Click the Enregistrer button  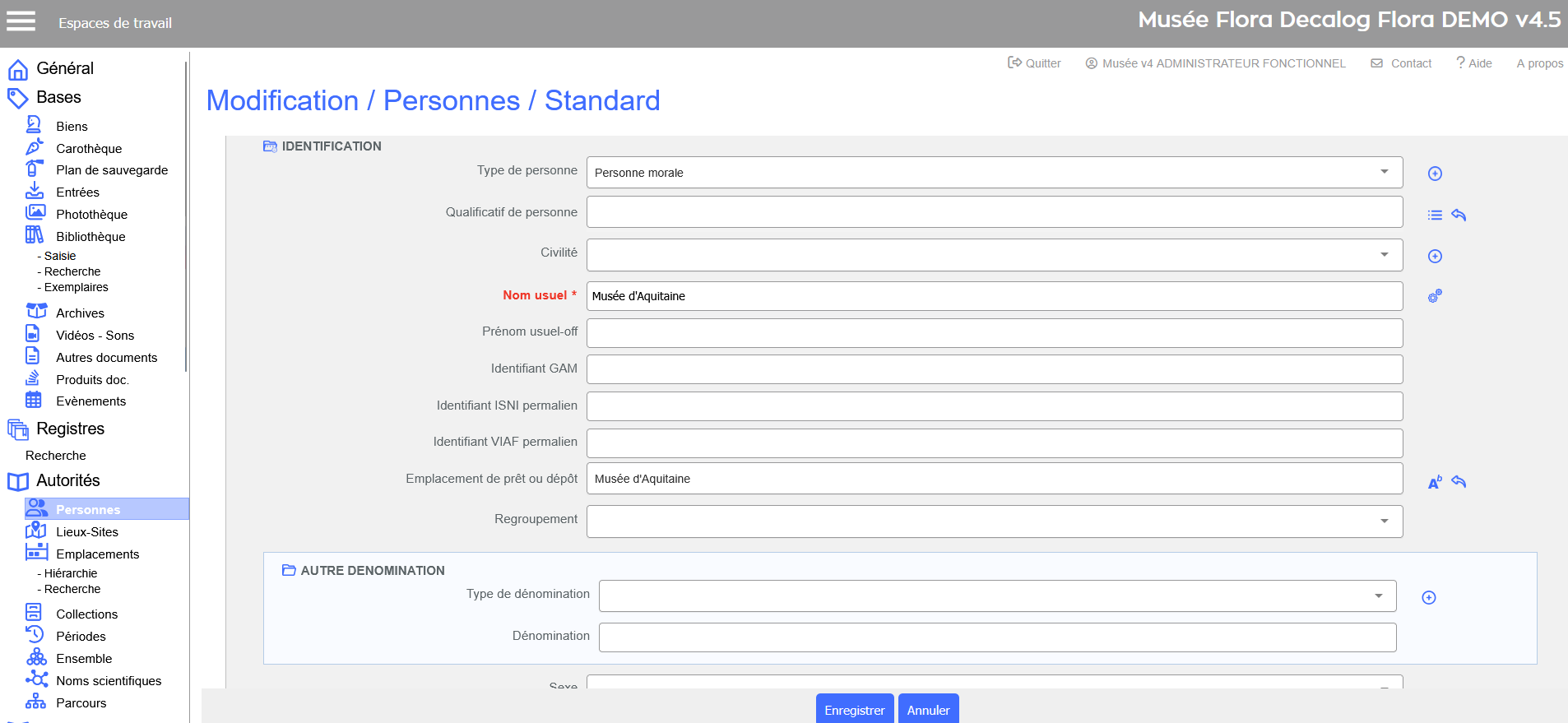(854, 710)
